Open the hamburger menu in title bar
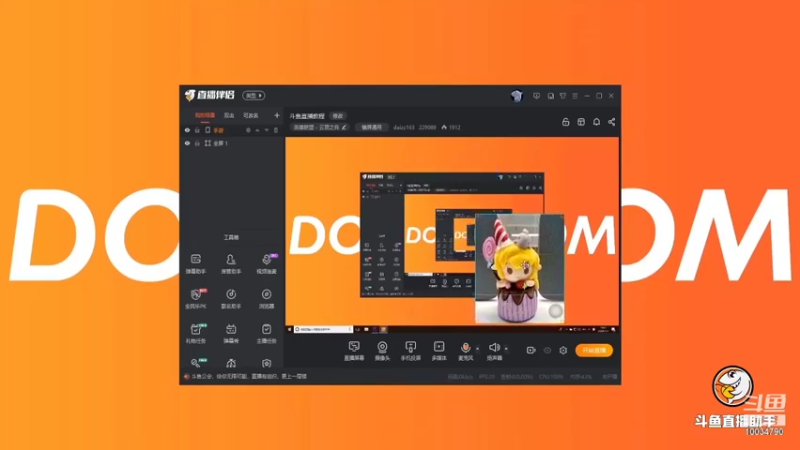 [x=575, y=96]
